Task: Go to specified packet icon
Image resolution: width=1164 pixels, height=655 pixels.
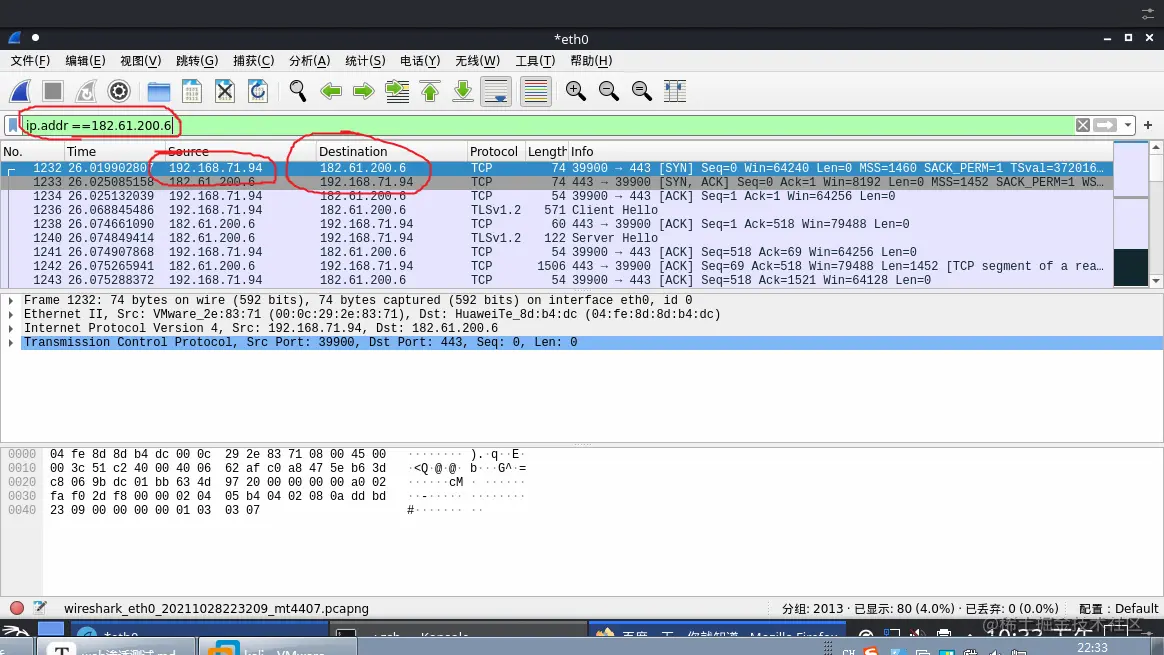Action: click(x=397, y=91)
